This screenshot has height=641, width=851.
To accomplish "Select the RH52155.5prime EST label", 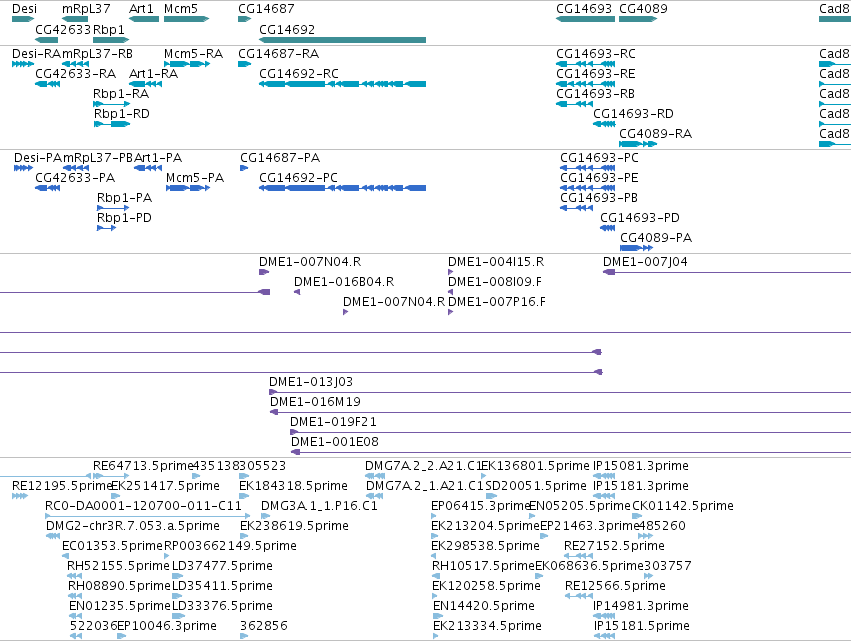I will coord(118,567).
